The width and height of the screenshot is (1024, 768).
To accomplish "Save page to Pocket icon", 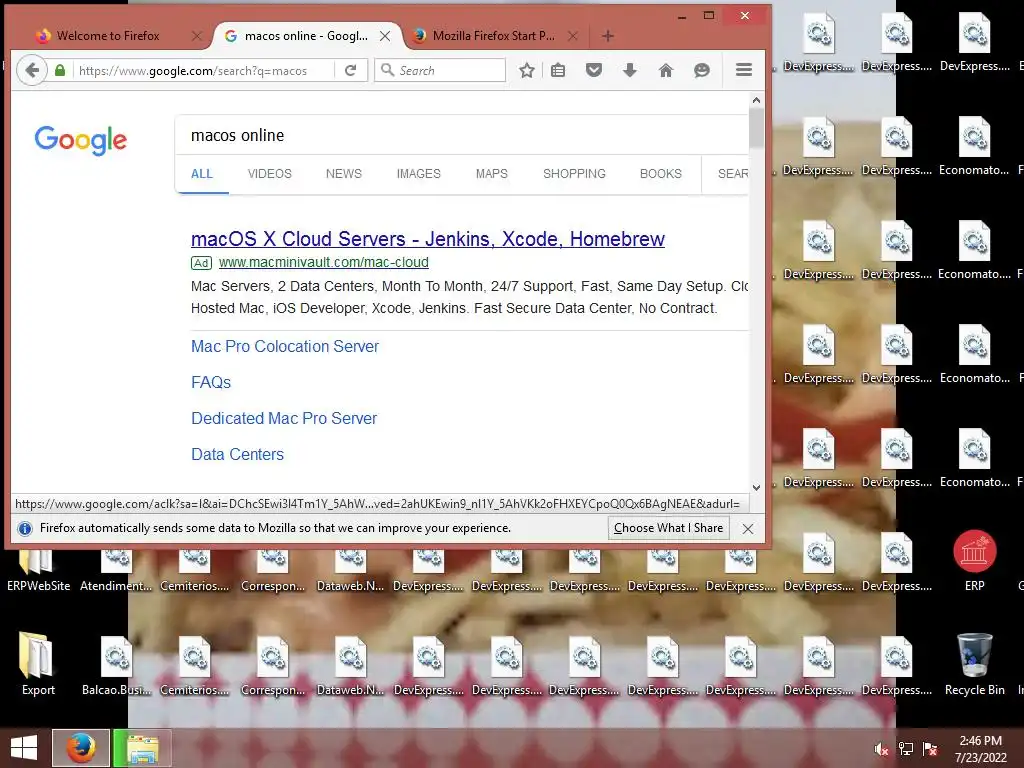I will click(x=594, y=71).
